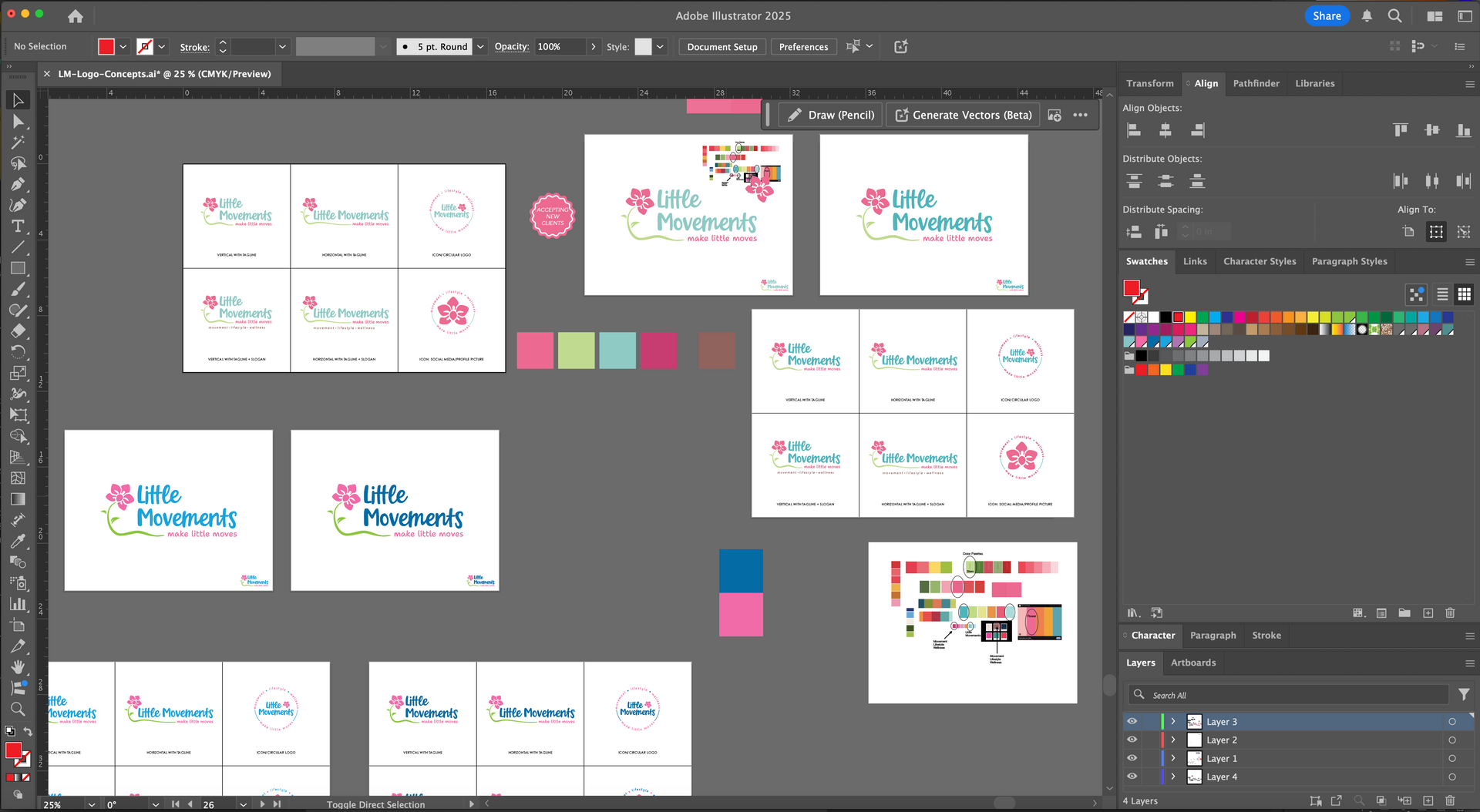Select the yellow swatch in Swatches panel
The width and height of the screenshot is (1480, 812).
coord(1190,317)
